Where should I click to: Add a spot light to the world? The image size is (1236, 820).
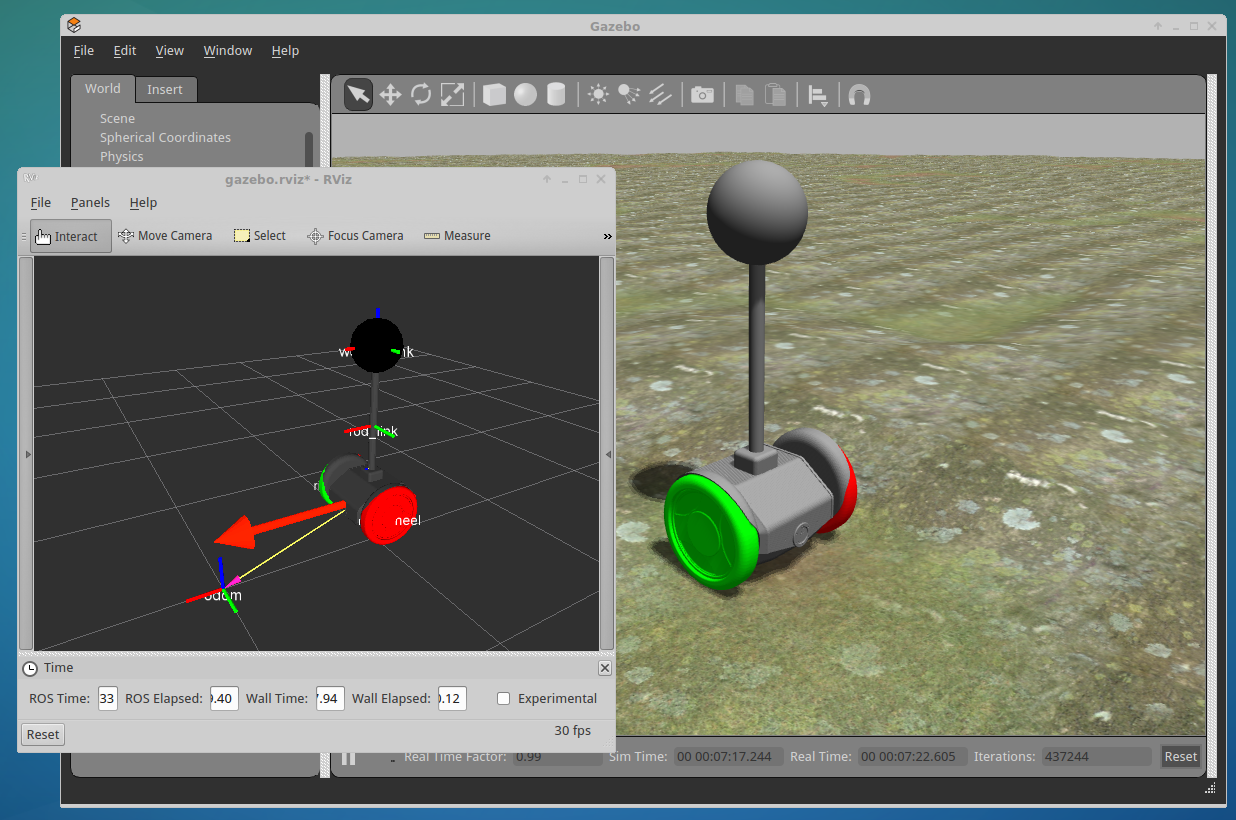click(626, 93)
